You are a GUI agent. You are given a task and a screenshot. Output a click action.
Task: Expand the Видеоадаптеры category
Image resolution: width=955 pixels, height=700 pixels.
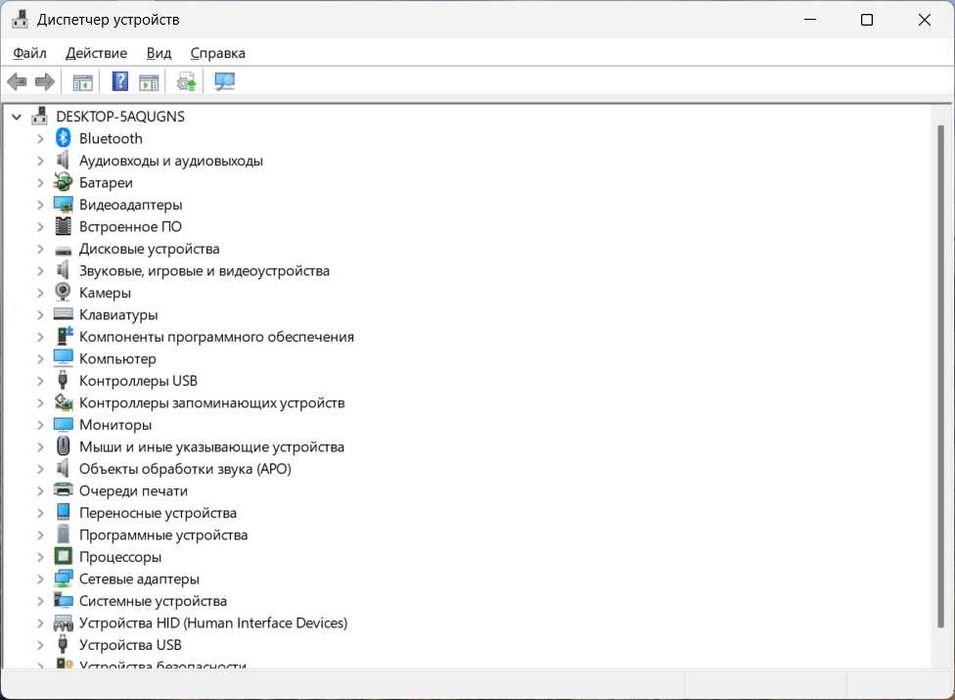[40, 205]
